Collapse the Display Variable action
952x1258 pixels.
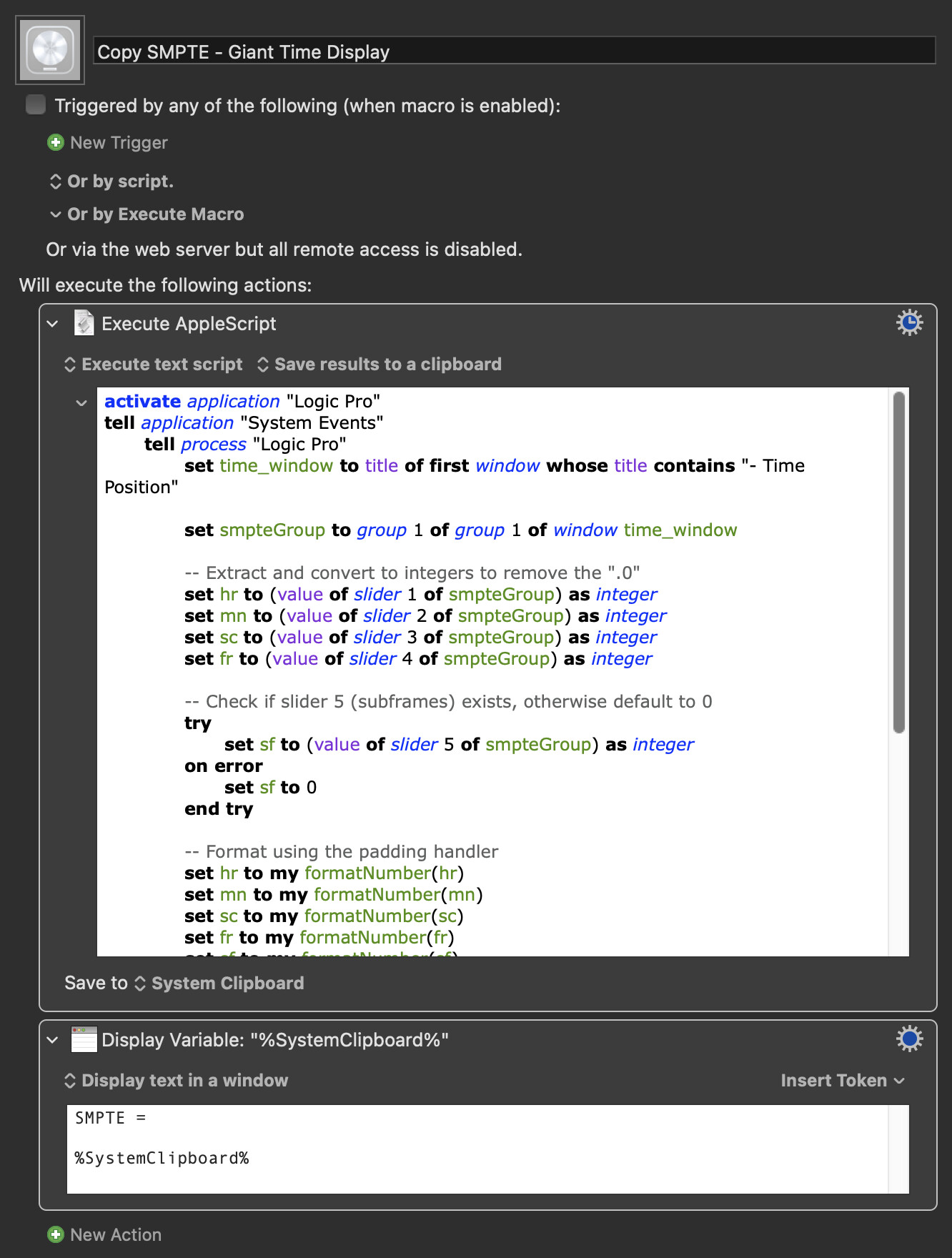tap(52, 1040)
